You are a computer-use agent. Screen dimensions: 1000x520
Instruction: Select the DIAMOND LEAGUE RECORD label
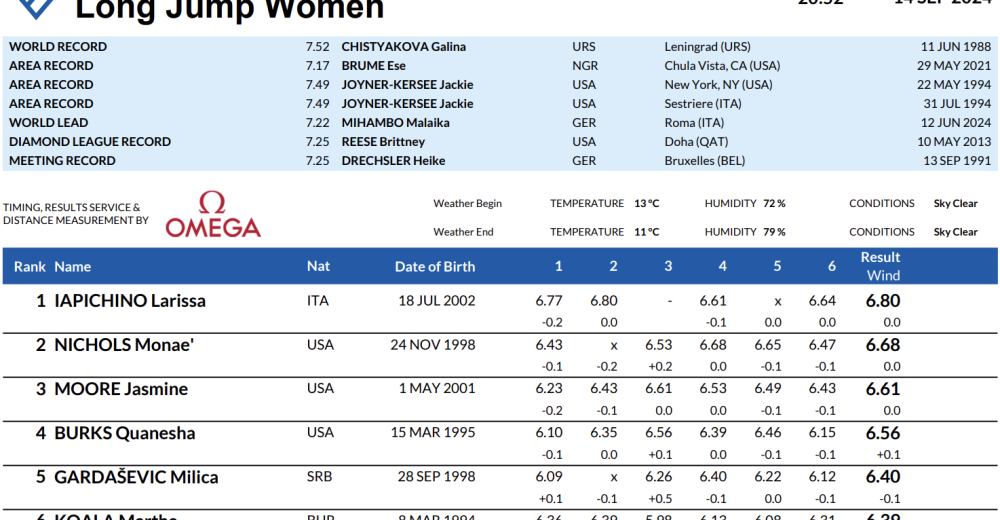[x=90, y=142]
